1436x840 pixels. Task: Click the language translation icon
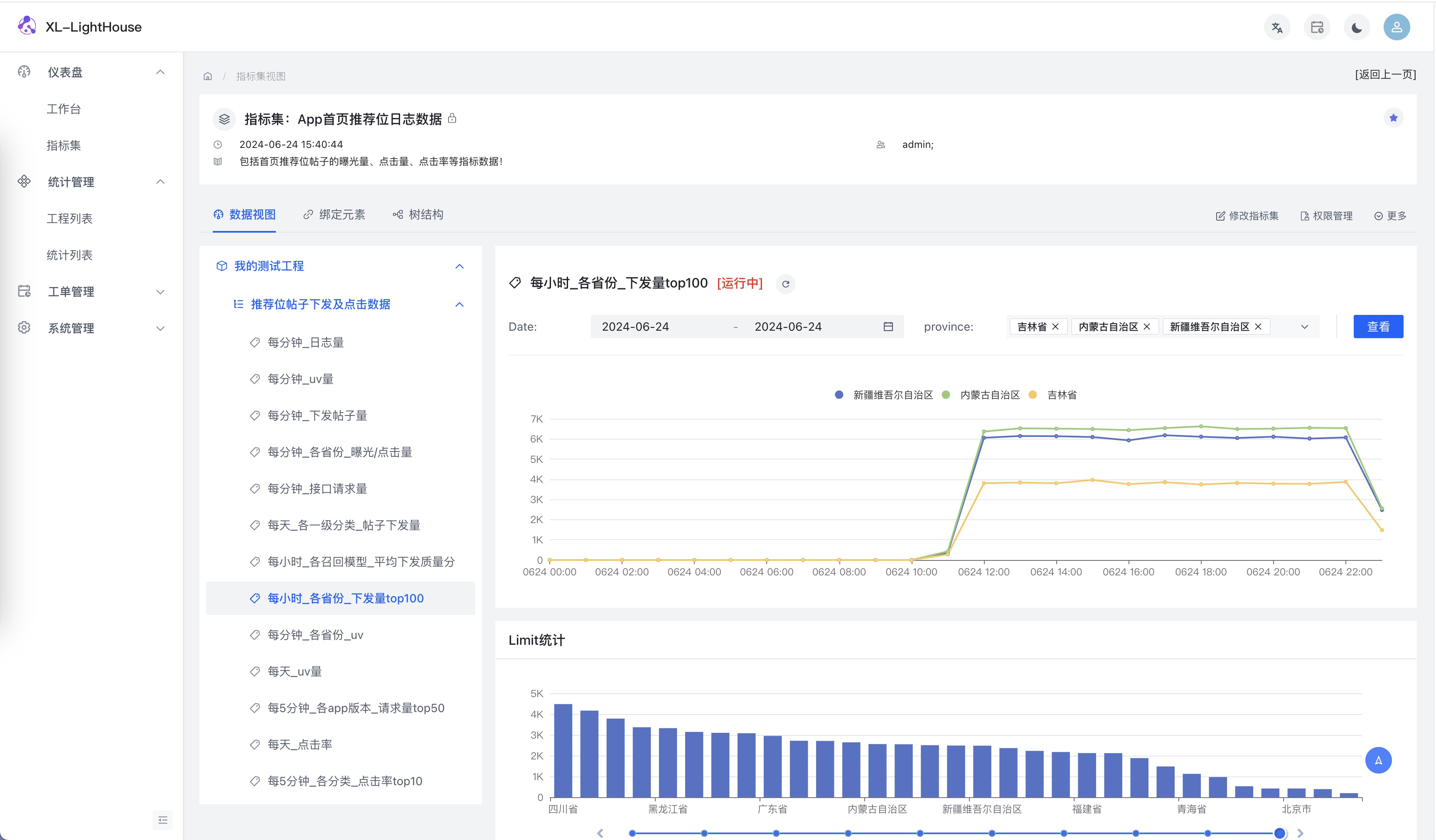pos(1276,27)
